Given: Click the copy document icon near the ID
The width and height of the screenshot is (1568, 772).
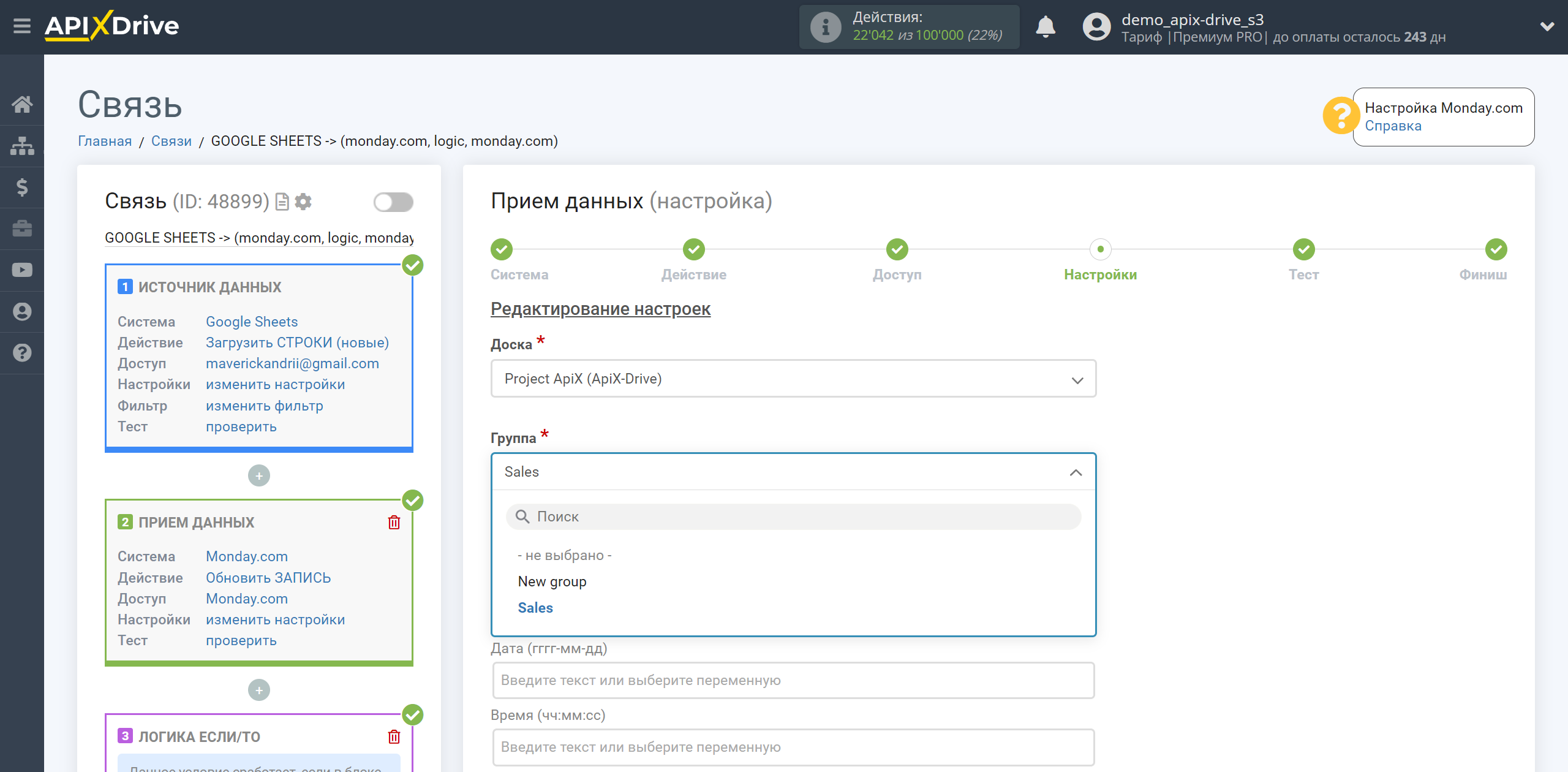Looking at the screenshot, I should tap(282, 202).
